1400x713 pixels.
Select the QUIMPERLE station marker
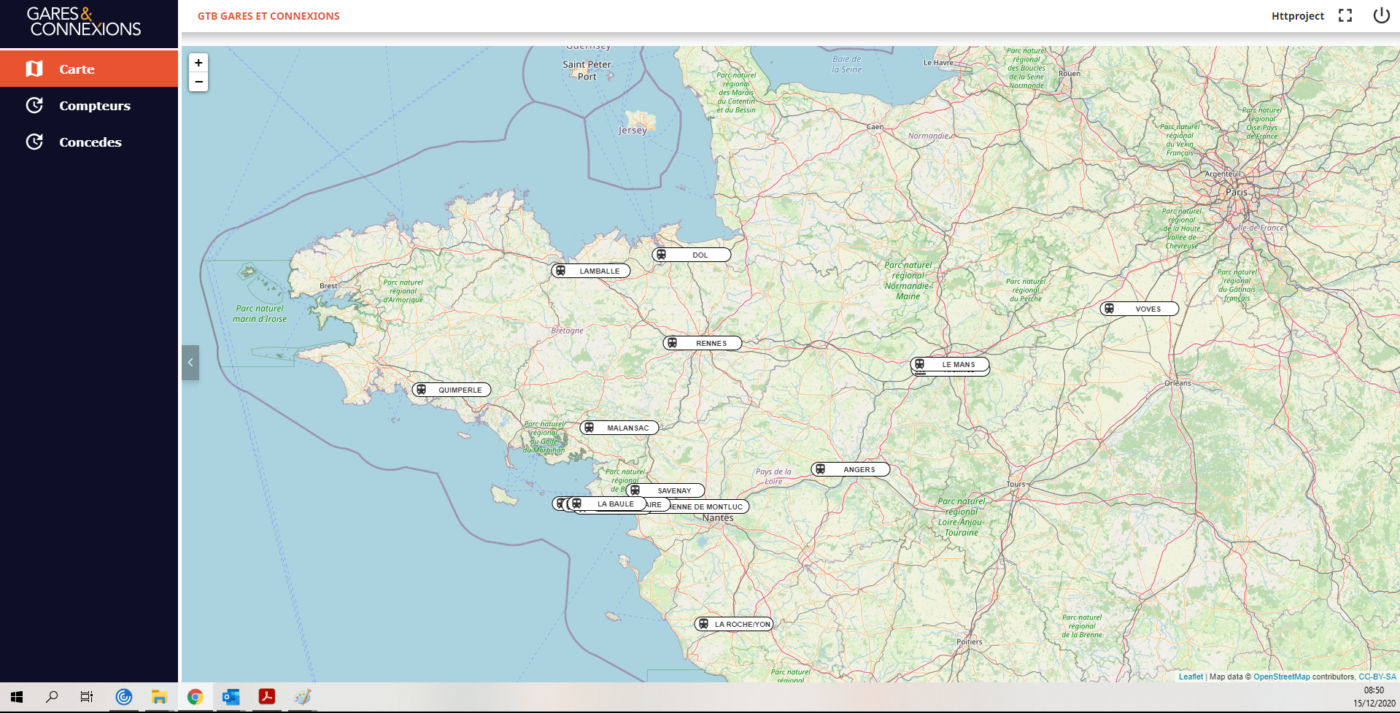coord(451,390)
